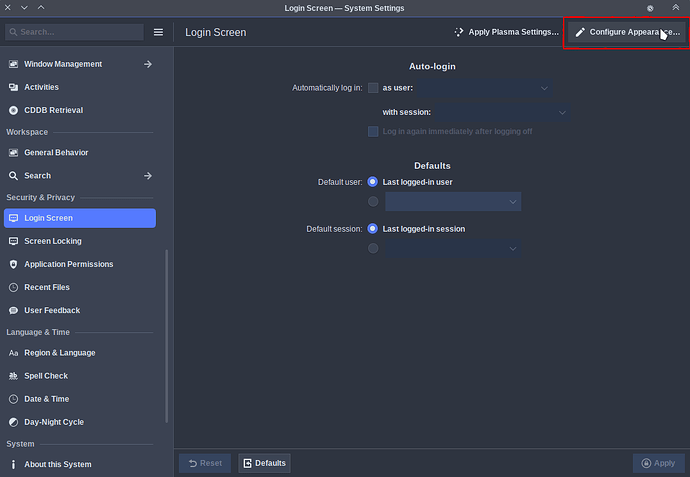The width and height of the screenshot is (690, 477).
Task: Select the specific default user radio button
Action: (x=373, y=202)
